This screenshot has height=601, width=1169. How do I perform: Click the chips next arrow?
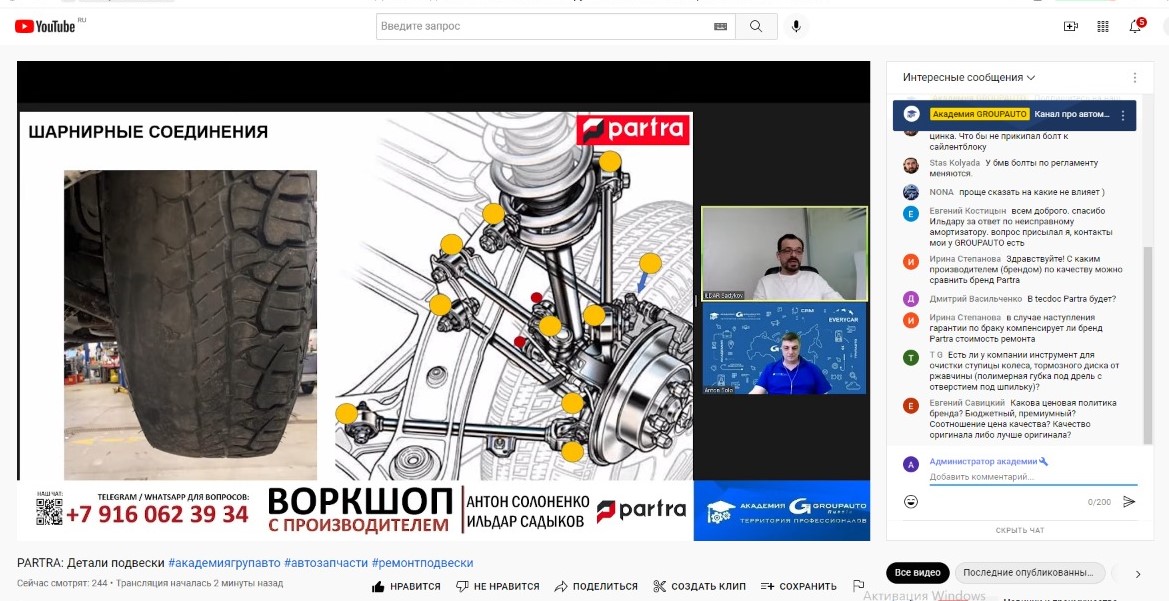click(x=1138, y=574)
